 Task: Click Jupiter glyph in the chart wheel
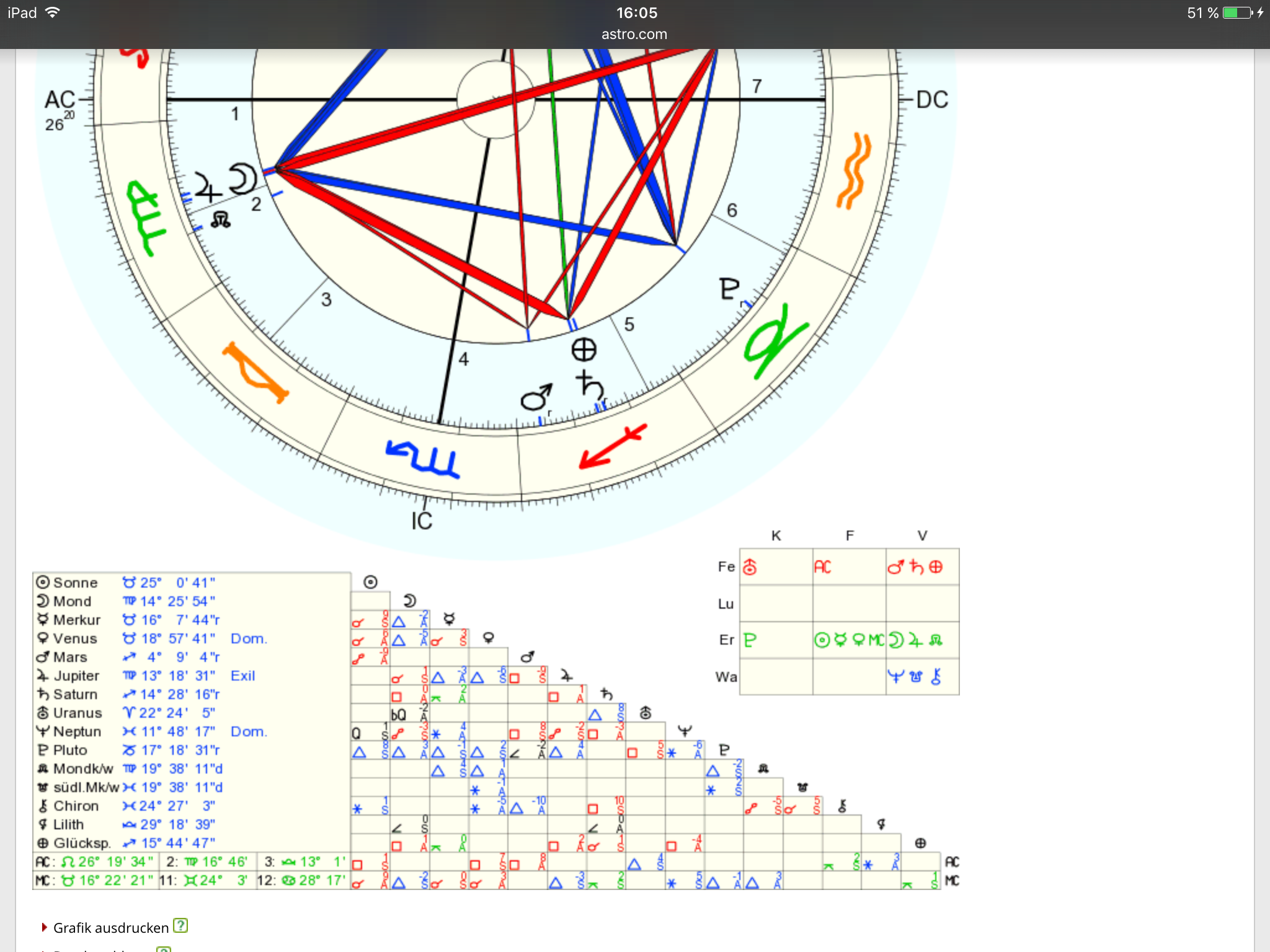click(208, 187)
